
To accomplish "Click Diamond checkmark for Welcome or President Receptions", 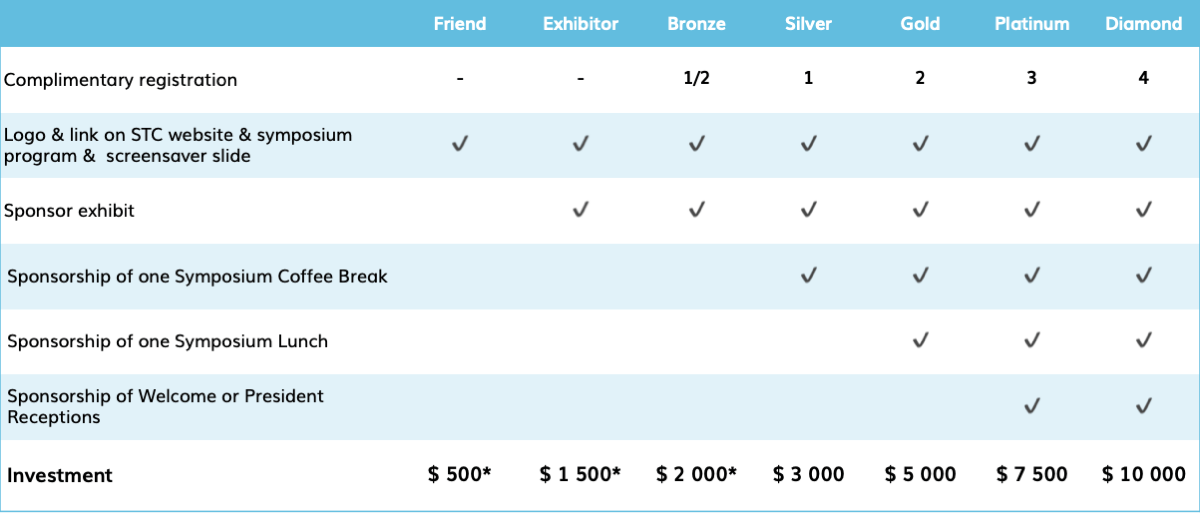I will click(x=1144, y=406).
